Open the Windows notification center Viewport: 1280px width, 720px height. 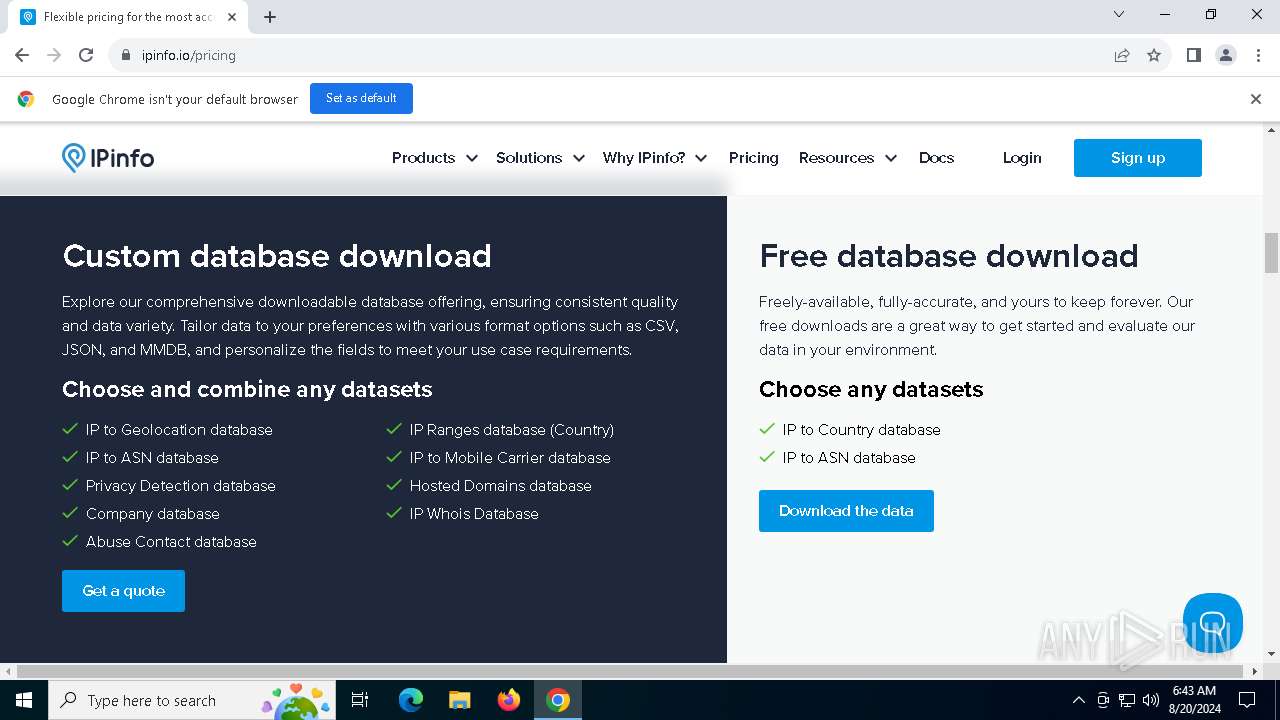pyautogui.click(x=1247, y=700)
